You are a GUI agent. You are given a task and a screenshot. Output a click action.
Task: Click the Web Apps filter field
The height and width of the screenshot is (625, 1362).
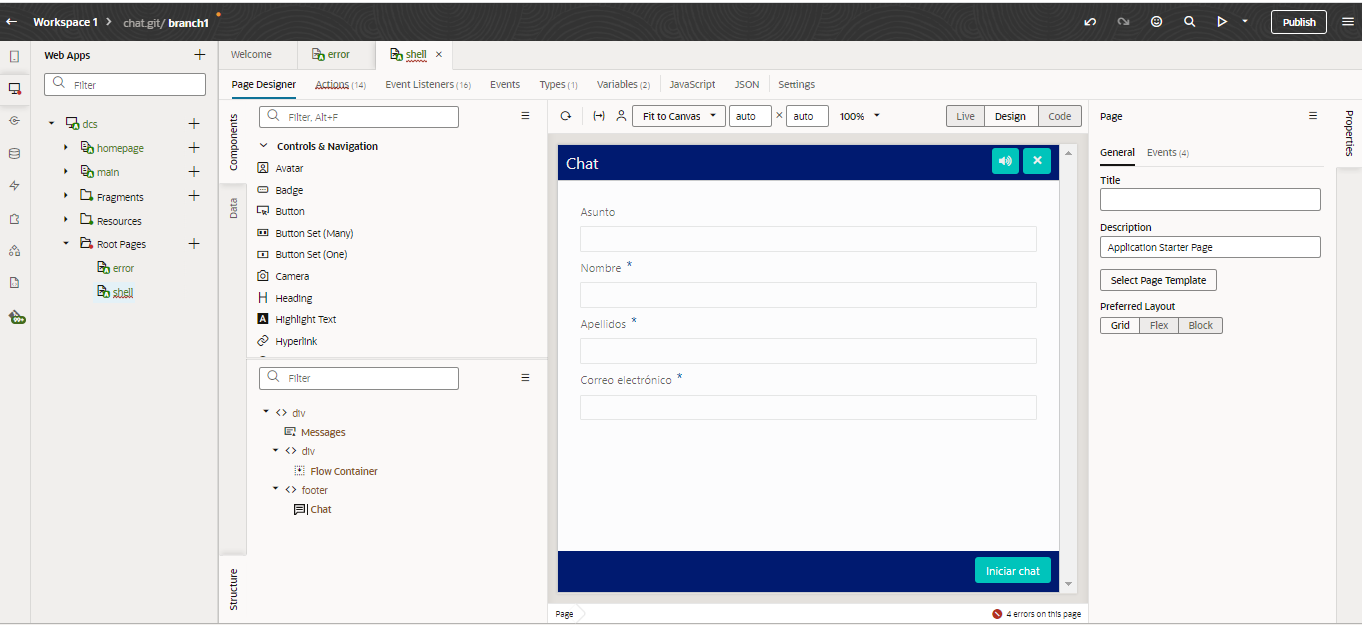pyautogui.click(x=125, y=85)
